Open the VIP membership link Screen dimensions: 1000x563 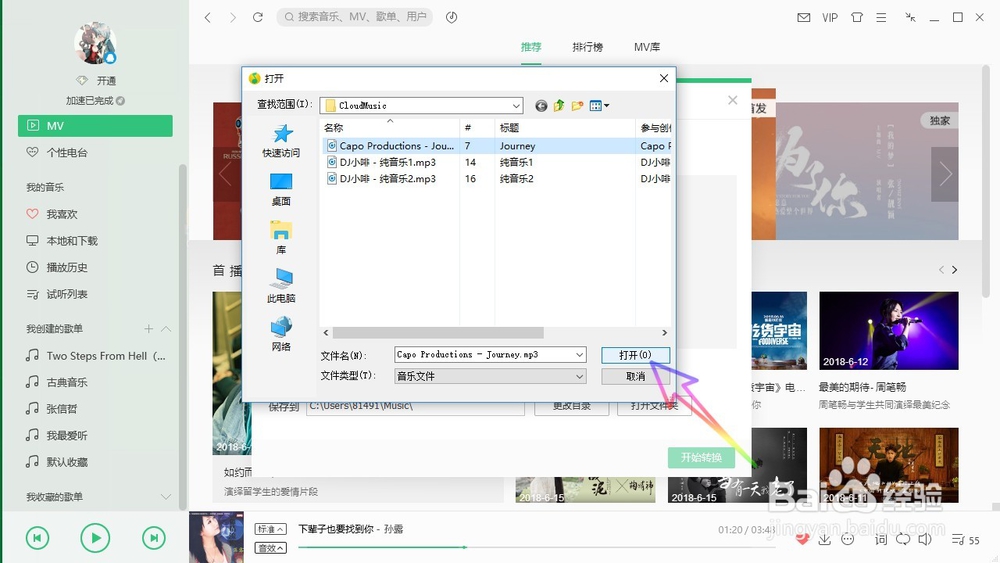(830, 18)
